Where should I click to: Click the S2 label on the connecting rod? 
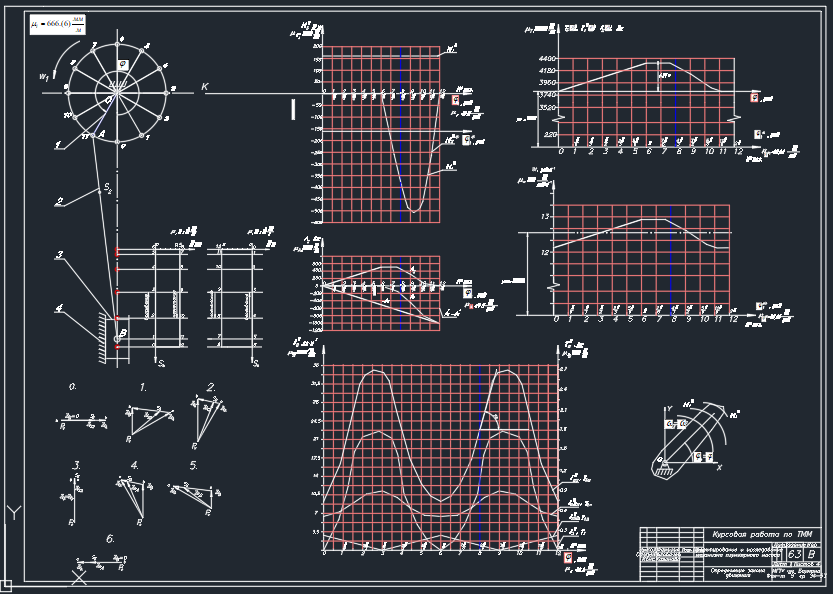point(108,187)
